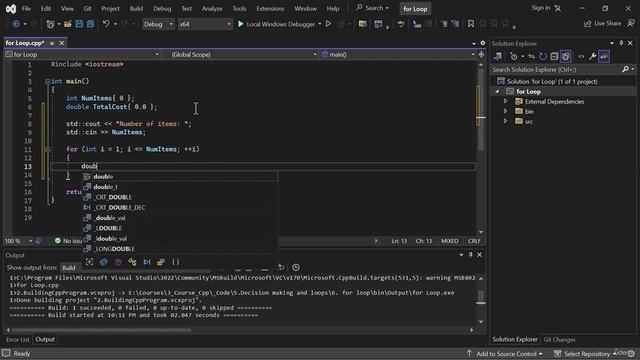The image size is (640, 360).
Task: Close the for Loop.cpp tab
Action: [x=62, y=43]
